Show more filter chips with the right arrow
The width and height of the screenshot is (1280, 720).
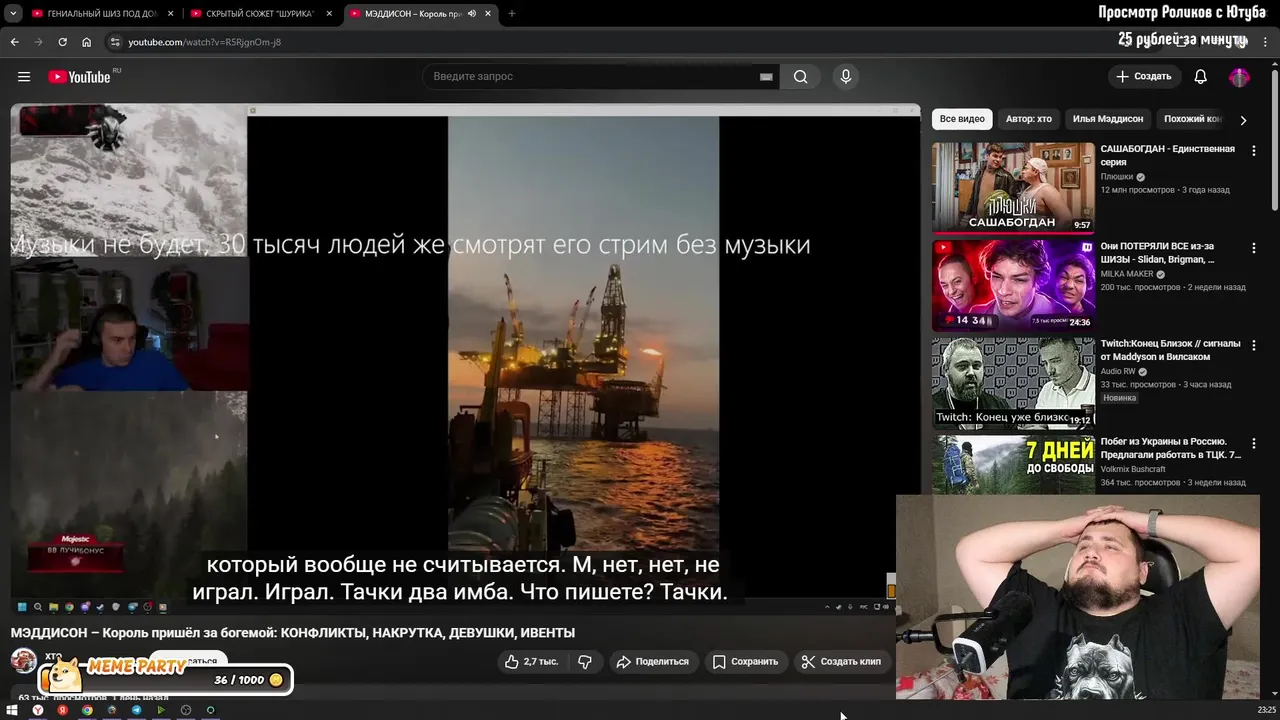(x=1243, y=120)
